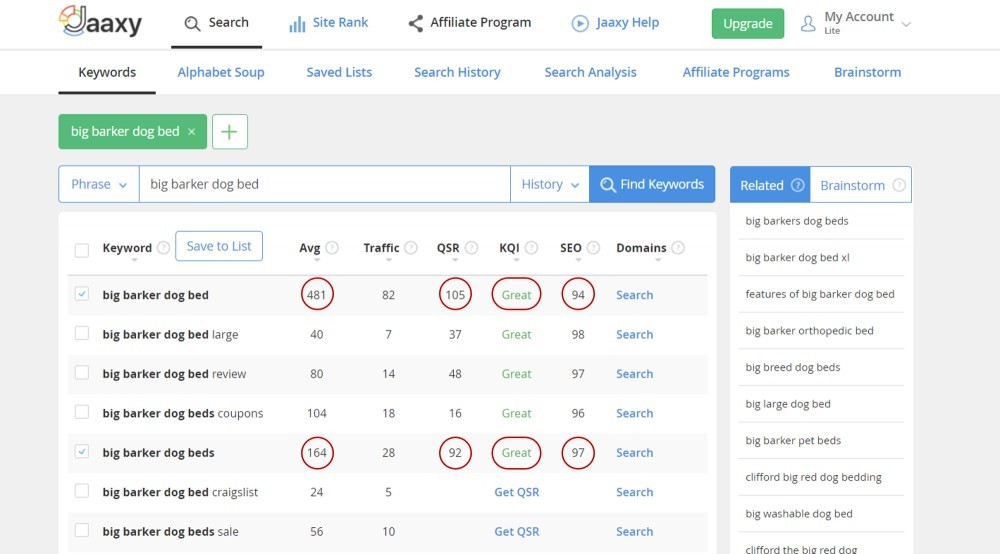
Task: Click related keyword big barkers dog beds
Action: (x=797, y=221)
